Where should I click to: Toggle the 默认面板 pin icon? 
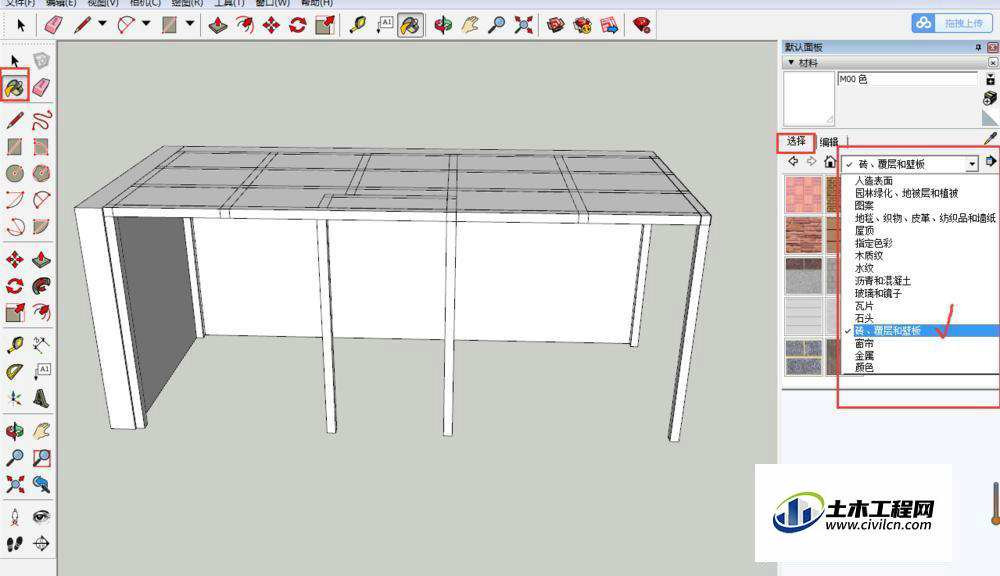[978, 47]
